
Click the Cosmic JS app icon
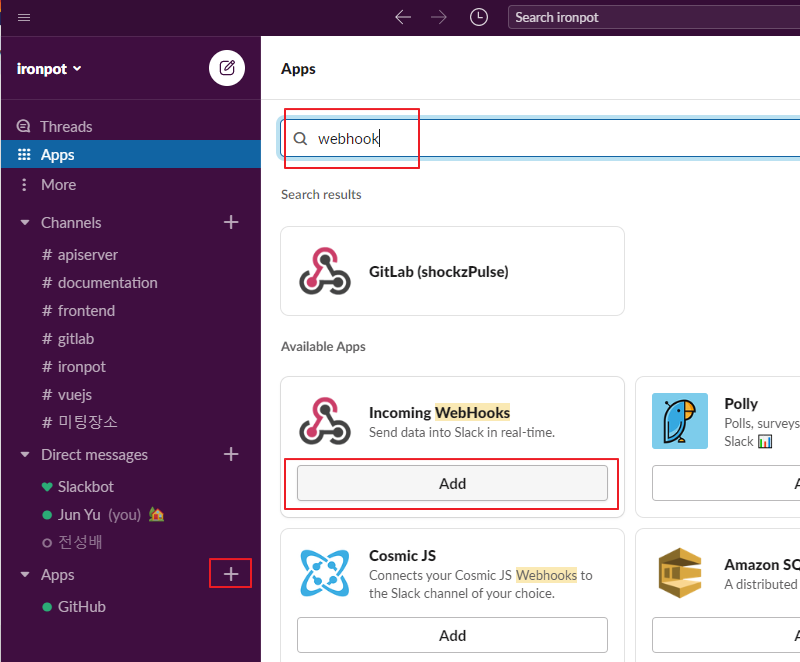325,573
